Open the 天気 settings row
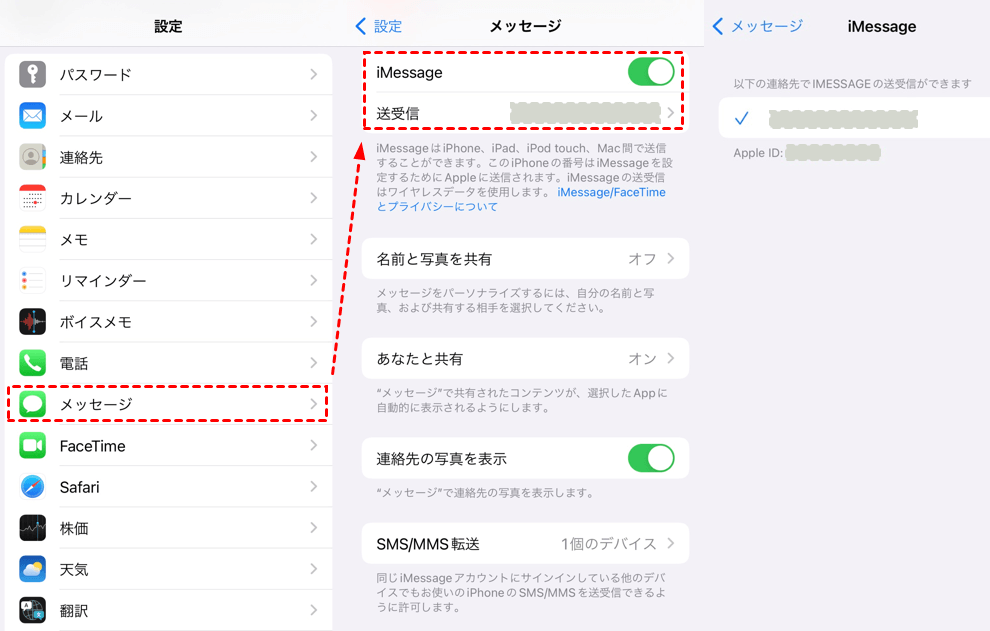990x631 pixels. [x=168, y=569]
